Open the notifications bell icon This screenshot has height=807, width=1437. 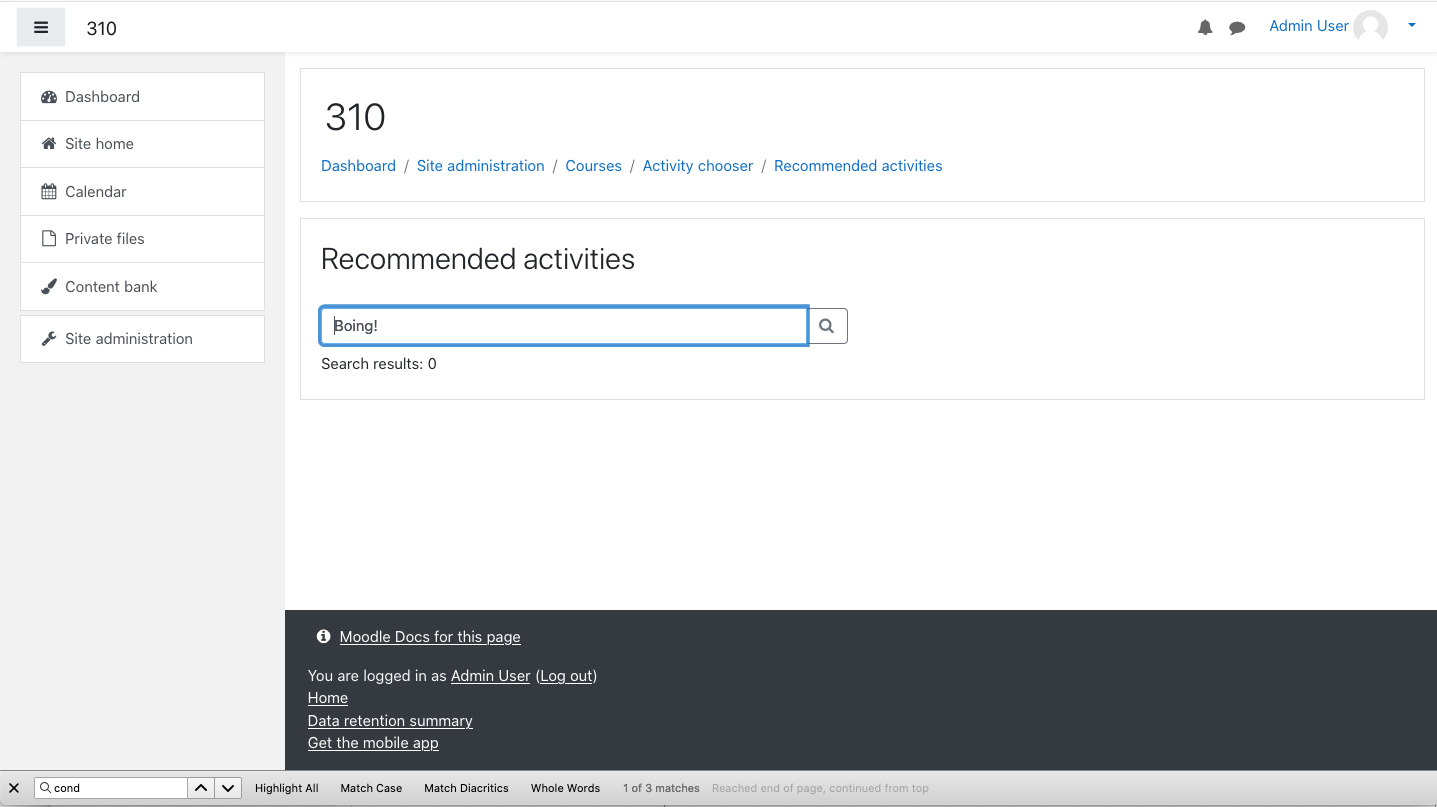pyautogui.click(x=1205, y=28)
